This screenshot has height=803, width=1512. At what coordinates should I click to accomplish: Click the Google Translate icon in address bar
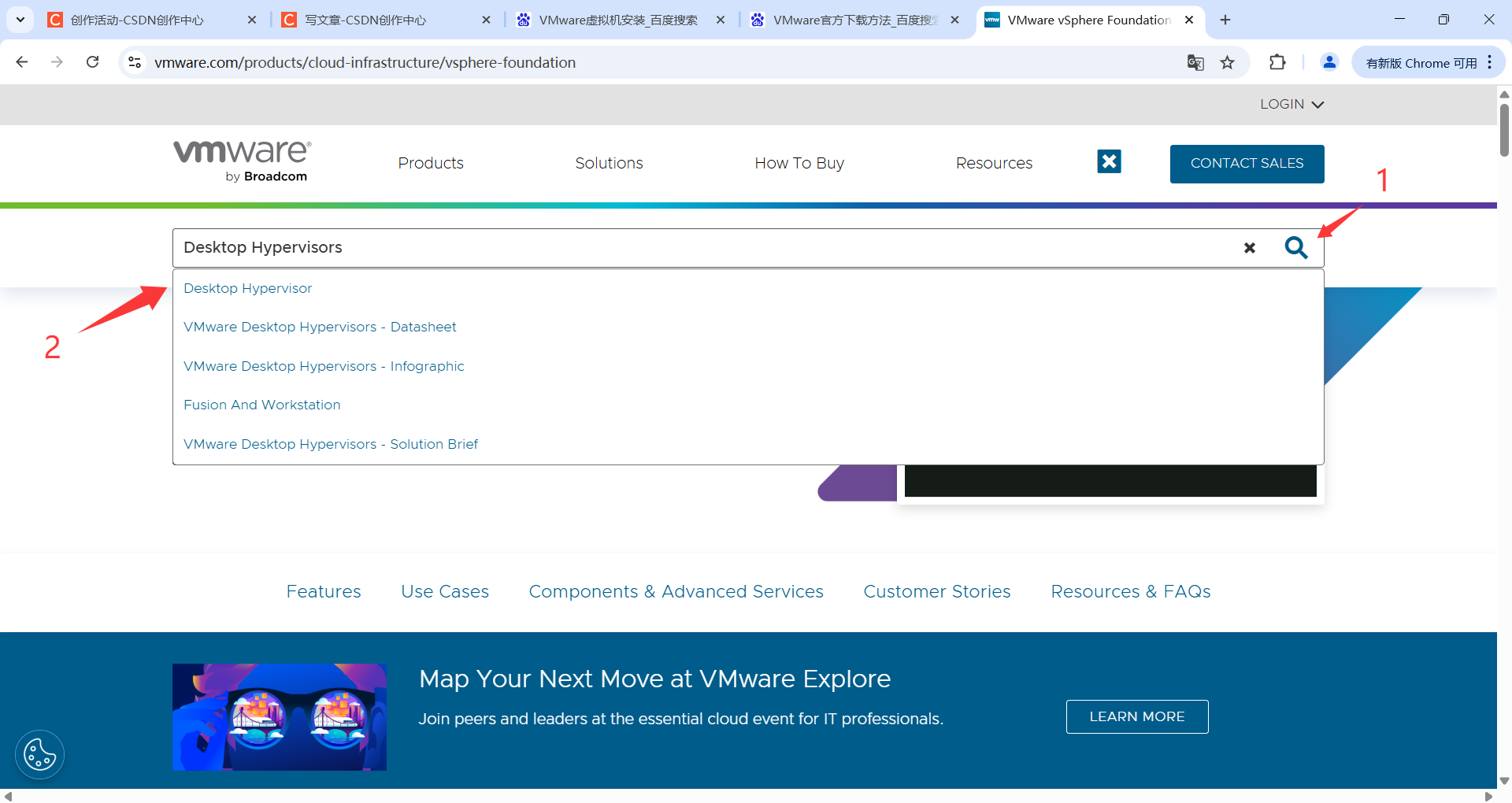[1195, 63]
